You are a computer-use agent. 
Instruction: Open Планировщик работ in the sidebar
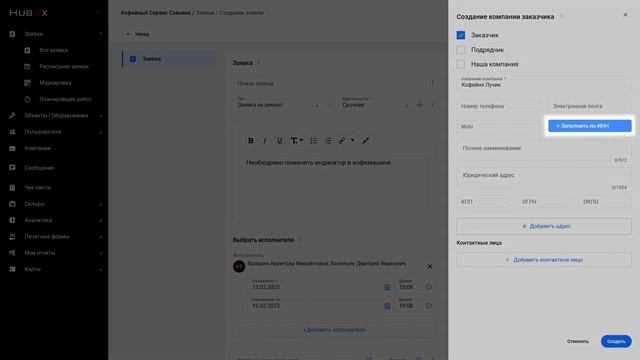(65, 99)
